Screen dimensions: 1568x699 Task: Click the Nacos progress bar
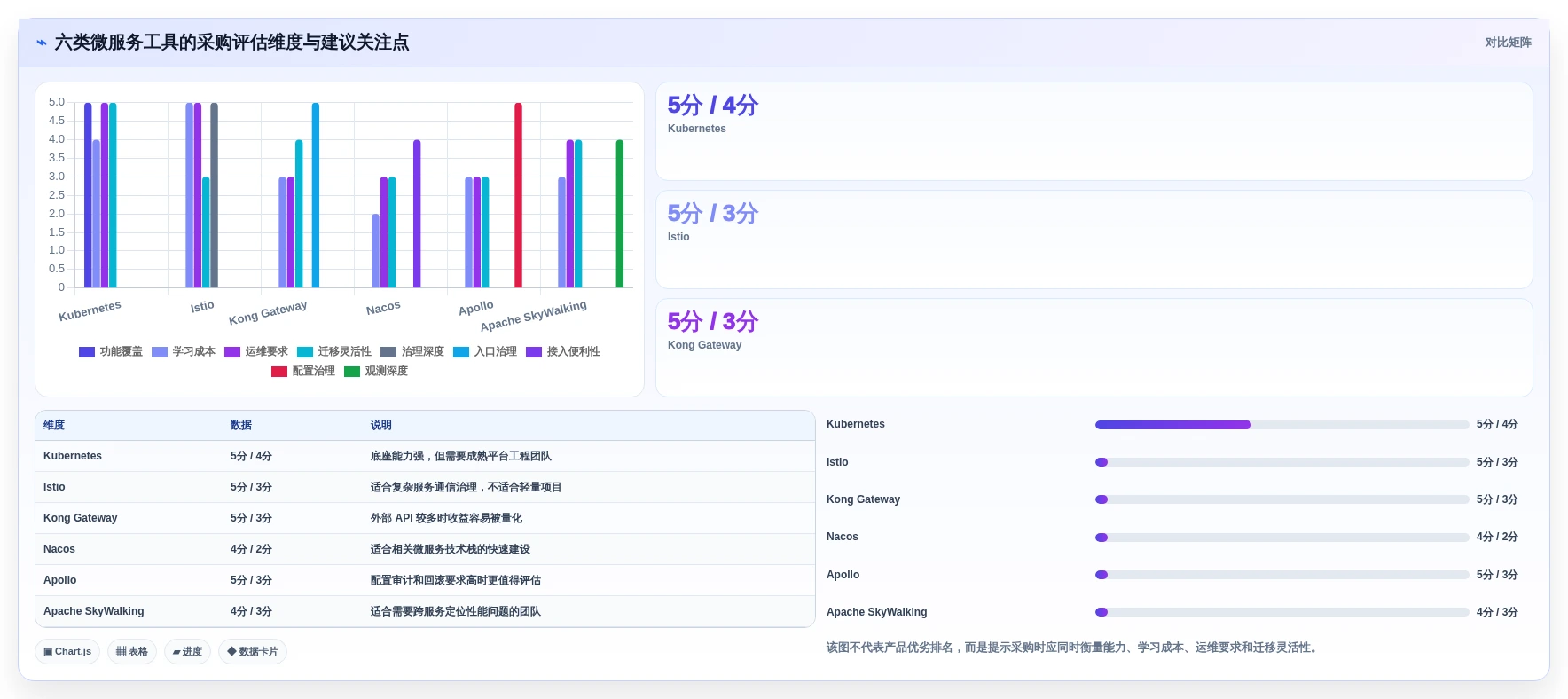1282,538
